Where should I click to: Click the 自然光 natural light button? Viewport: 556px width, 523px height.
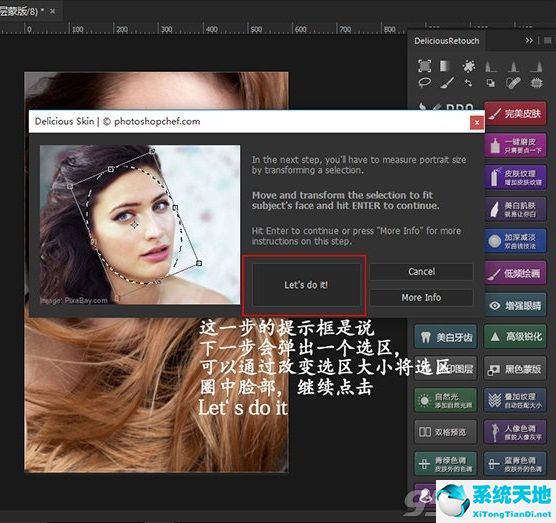(446, 400)
